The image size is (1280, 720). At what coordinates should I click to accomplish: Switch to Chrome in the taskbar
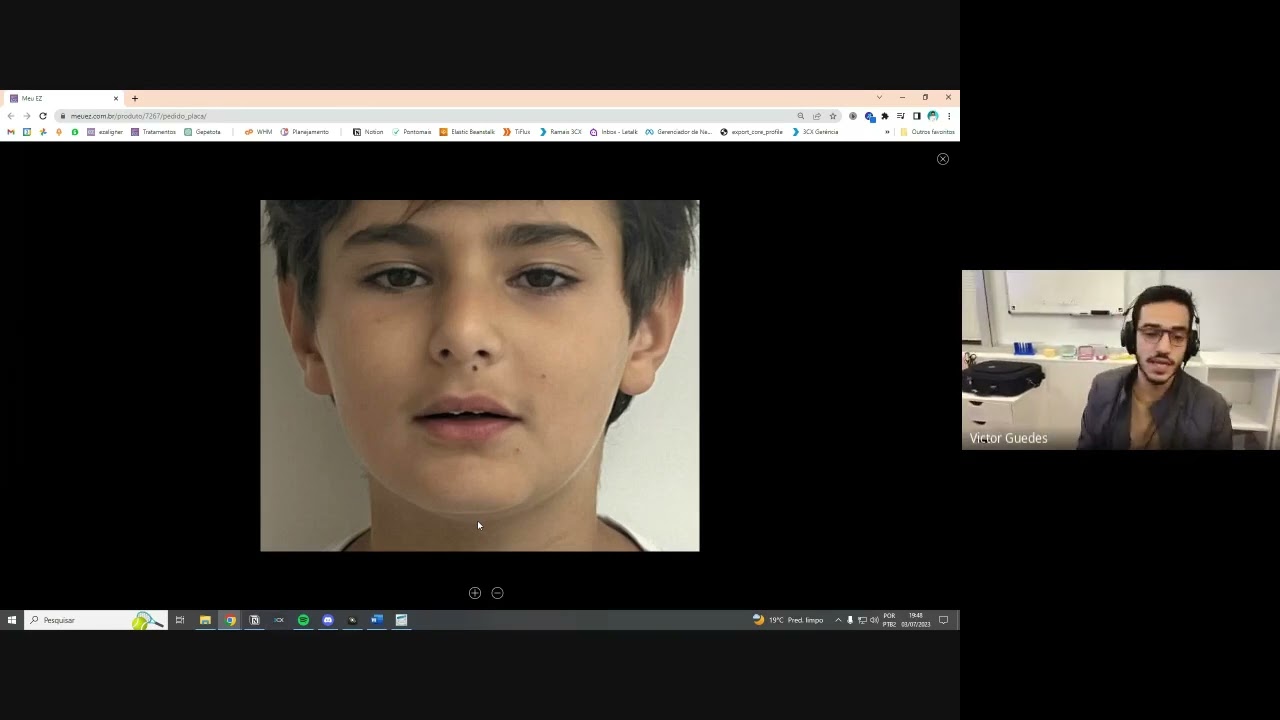230,620
